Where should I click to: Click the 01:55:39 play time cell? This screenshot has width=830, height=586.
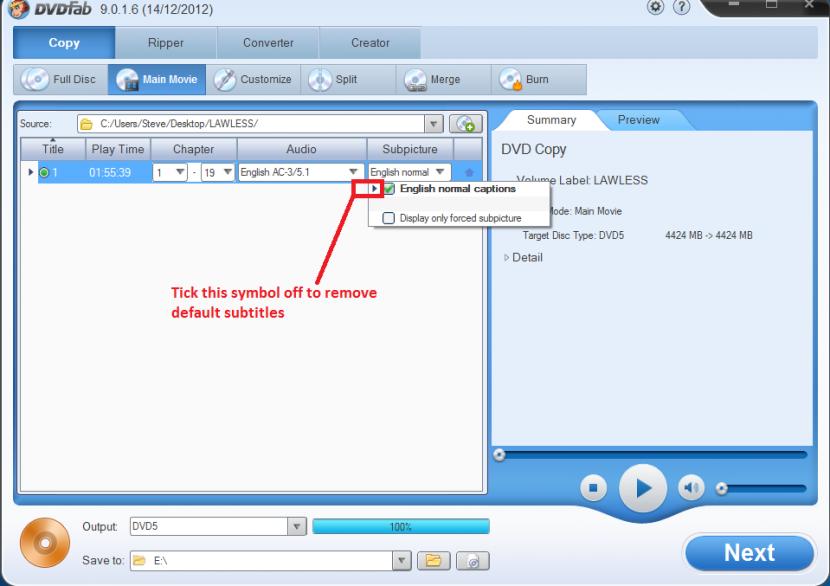(x=110, y=173)
